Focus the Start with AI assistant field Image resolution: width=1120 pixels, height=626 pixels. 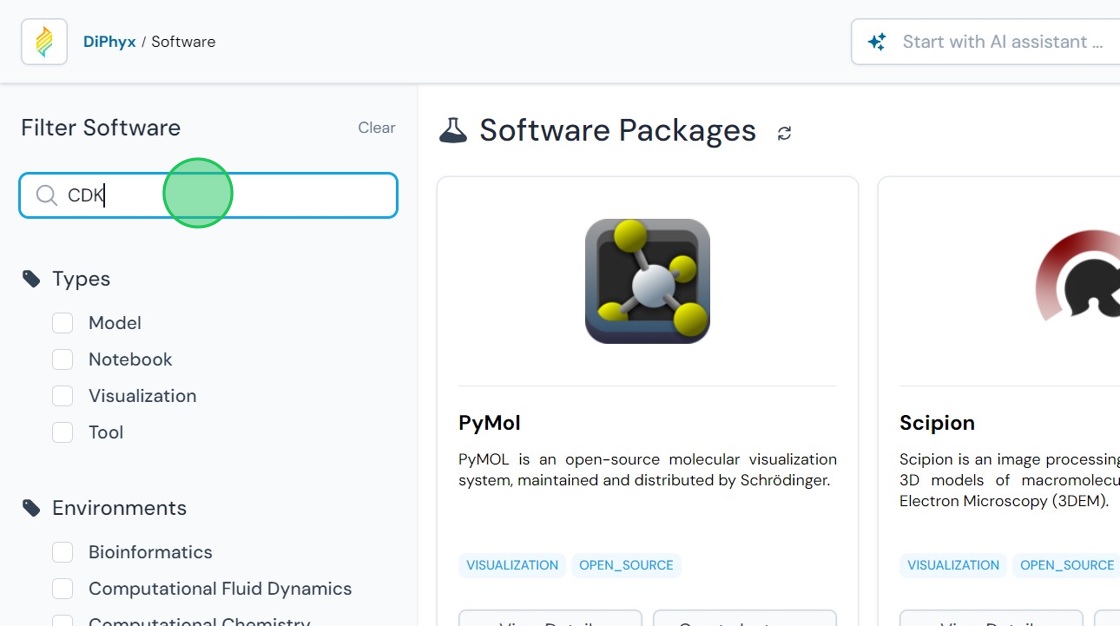[986, 41]
